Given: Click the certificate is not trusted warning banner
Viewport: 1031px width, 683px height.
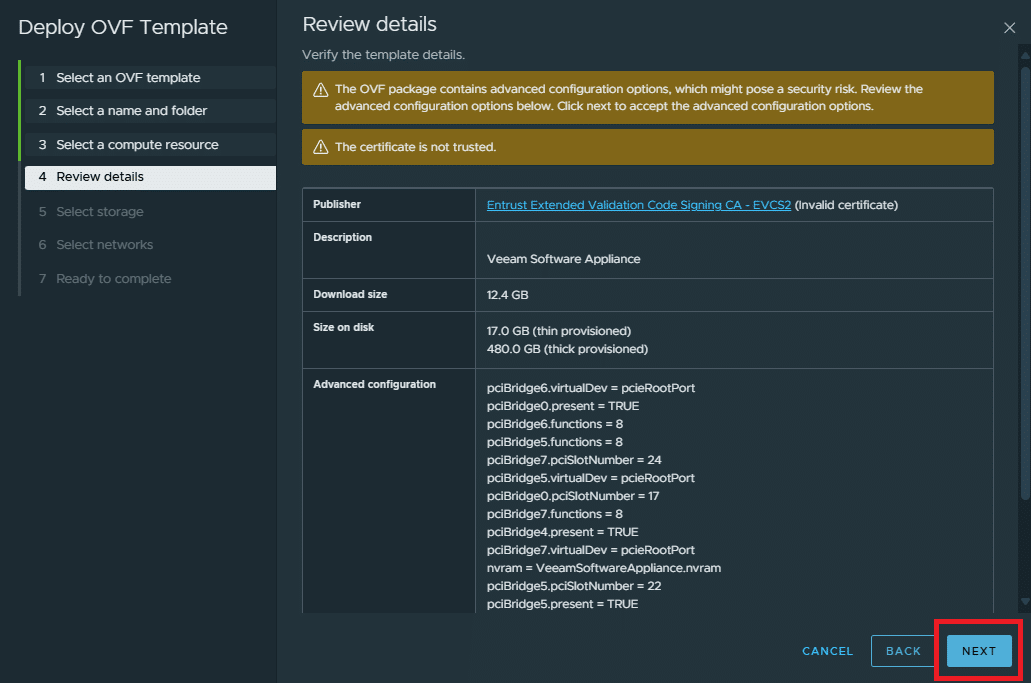Looking at the screenshot, I should tap(647, 147).
